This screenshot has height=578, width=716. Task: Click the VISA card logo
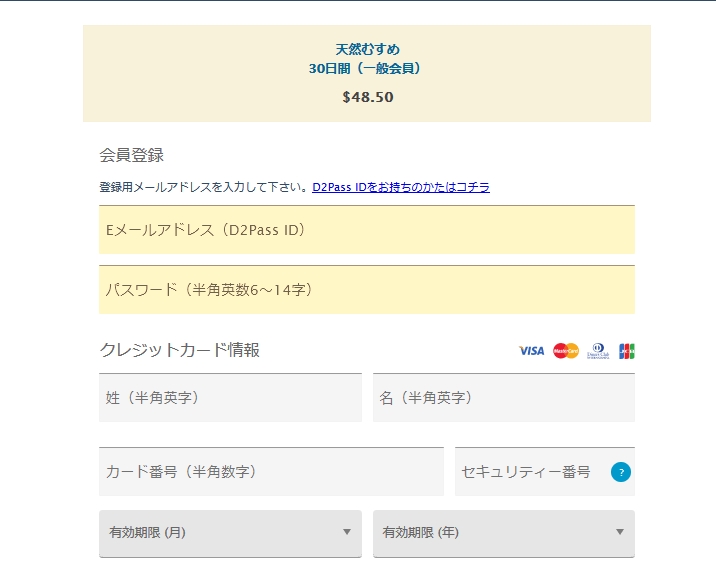pos(531,351)
